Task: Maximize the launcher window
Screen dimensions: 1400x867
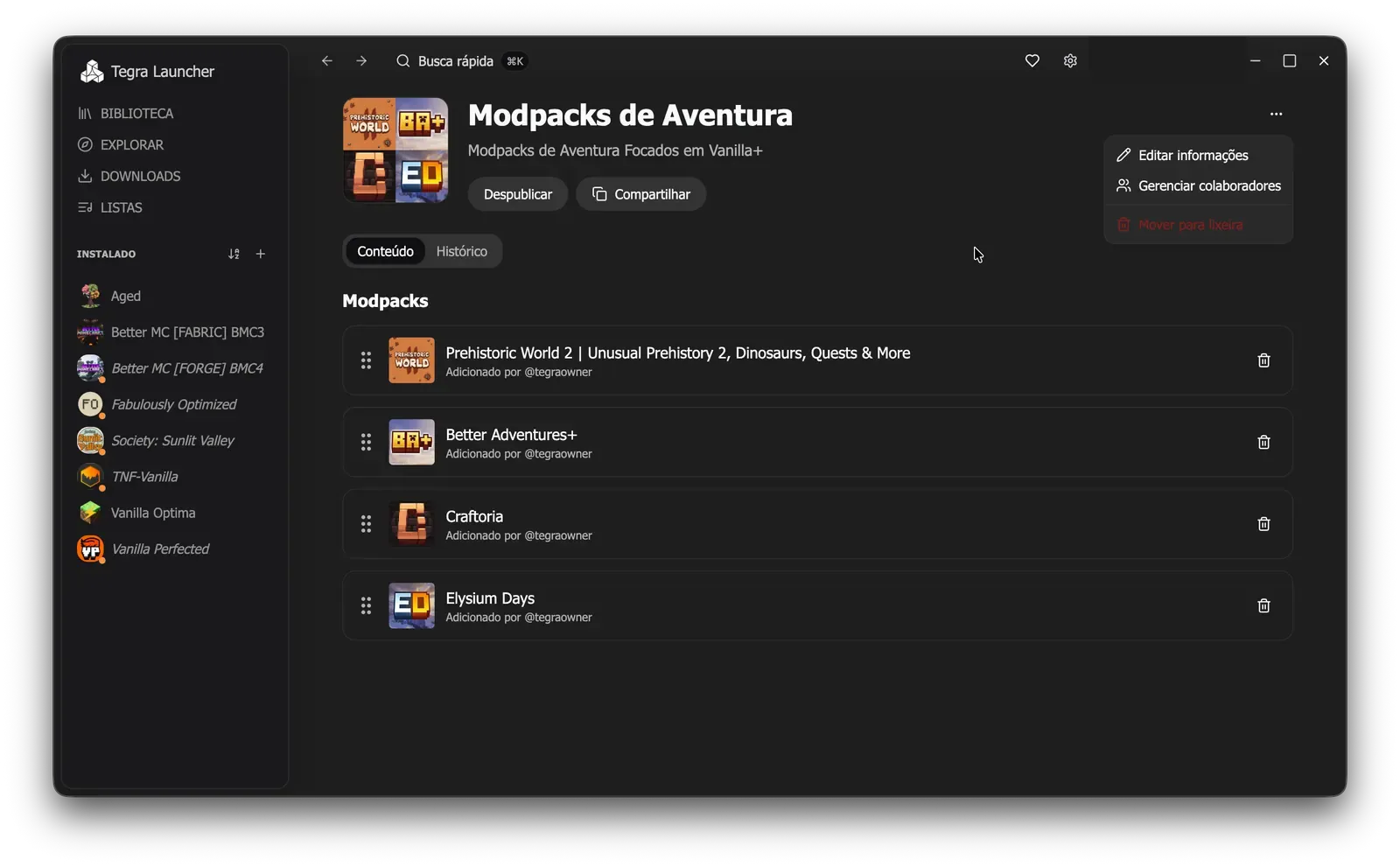Action: (1290, 61)
